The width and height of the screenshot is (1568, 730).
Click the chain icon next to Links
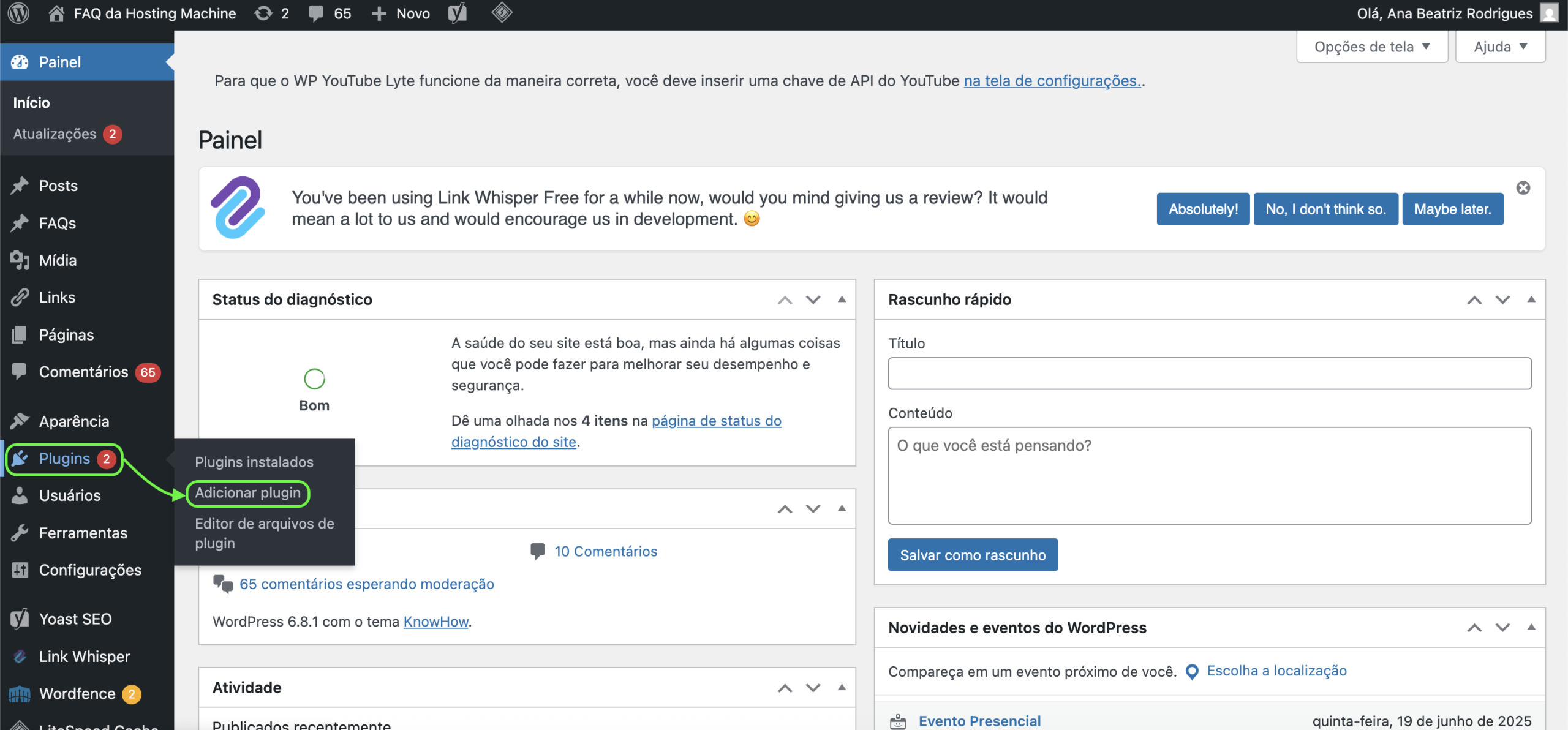pyautogui.click(x=20, y=298)
